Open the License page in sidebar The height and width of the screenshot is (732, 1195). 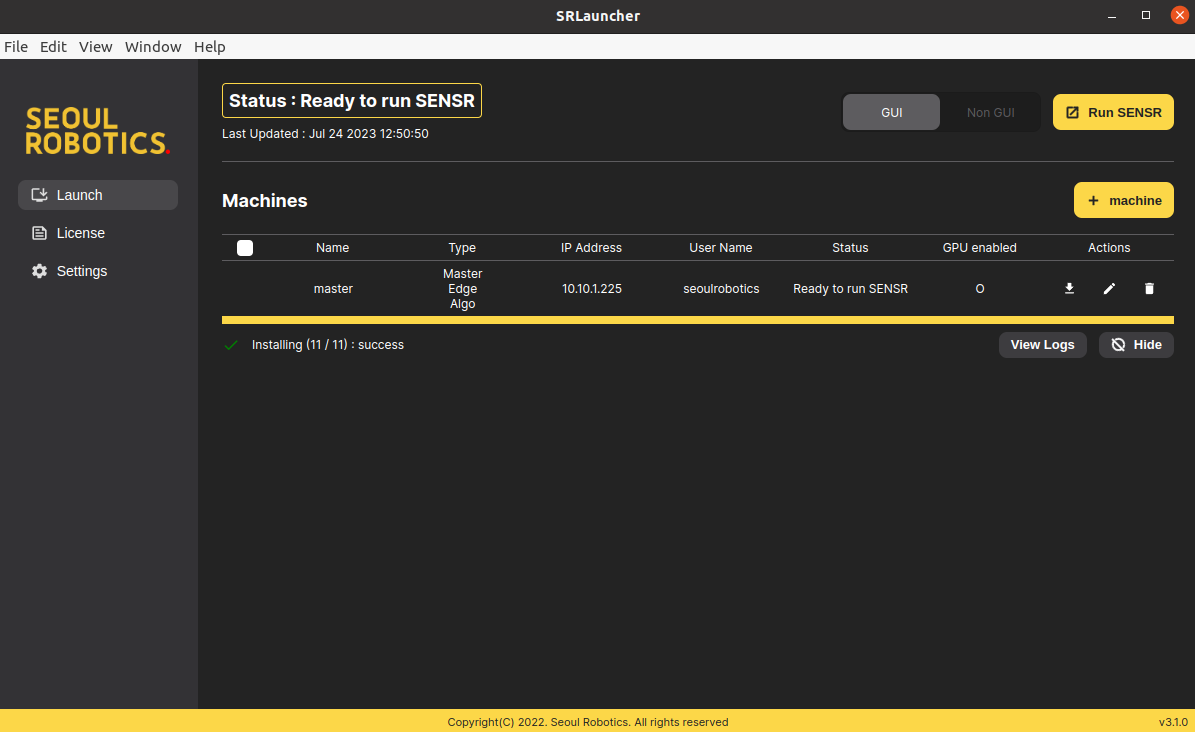[98, 233]
